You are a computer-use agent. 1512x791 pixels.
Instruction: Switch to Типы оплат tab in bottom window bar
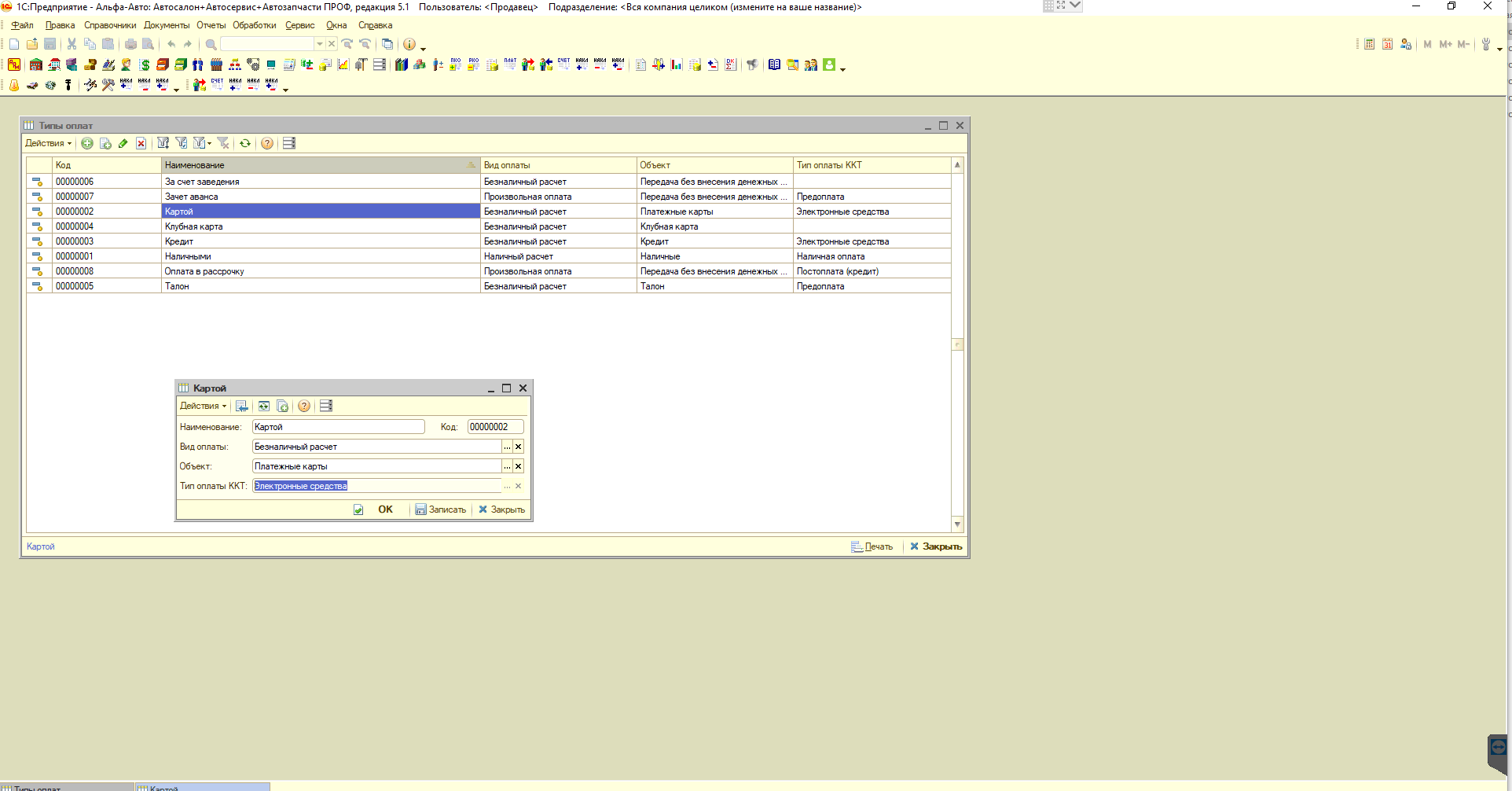66,787
